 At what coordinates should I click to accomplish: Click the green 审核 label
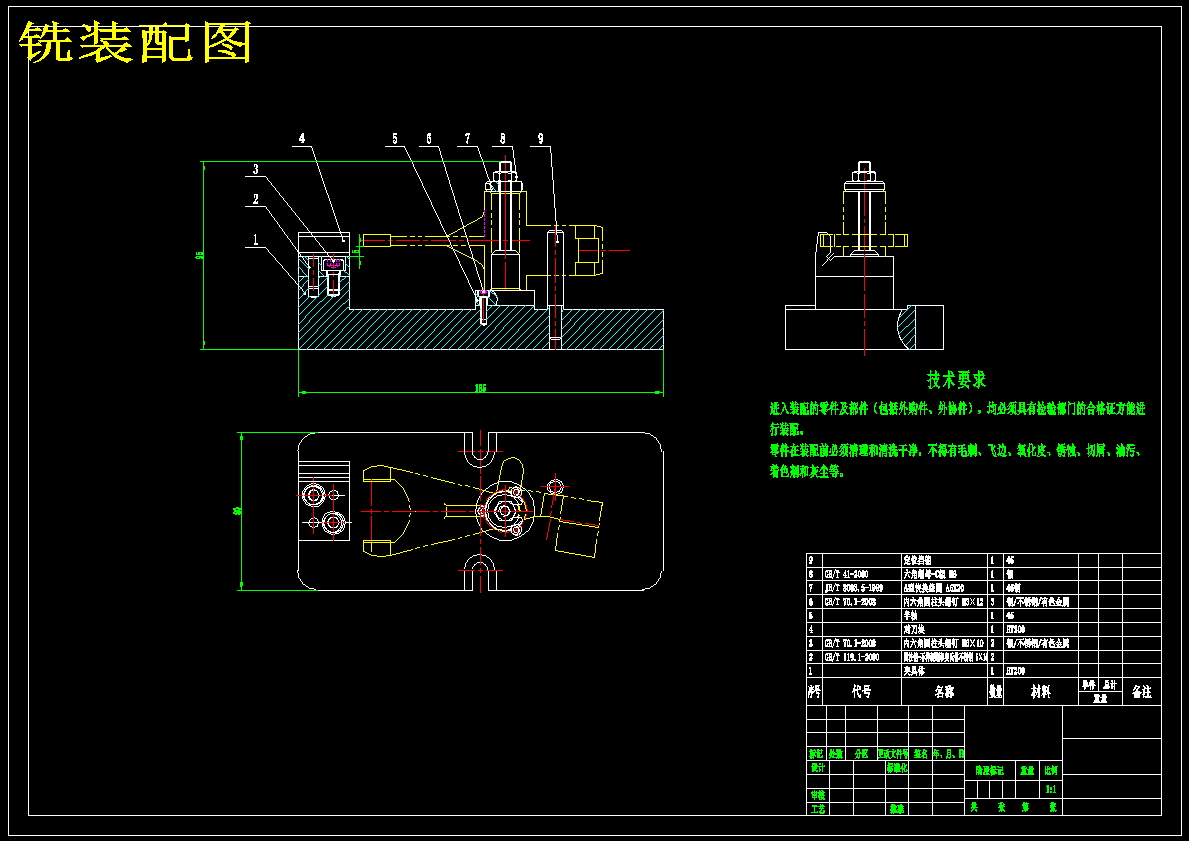[x=817, y=796]
